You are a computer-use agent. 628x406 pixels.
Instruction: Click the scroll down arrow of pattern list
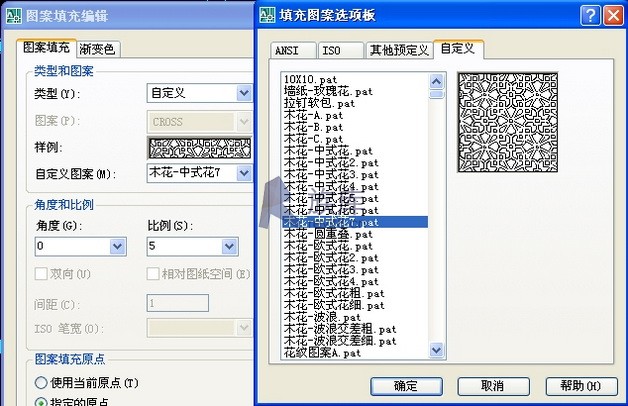(437, 350)
